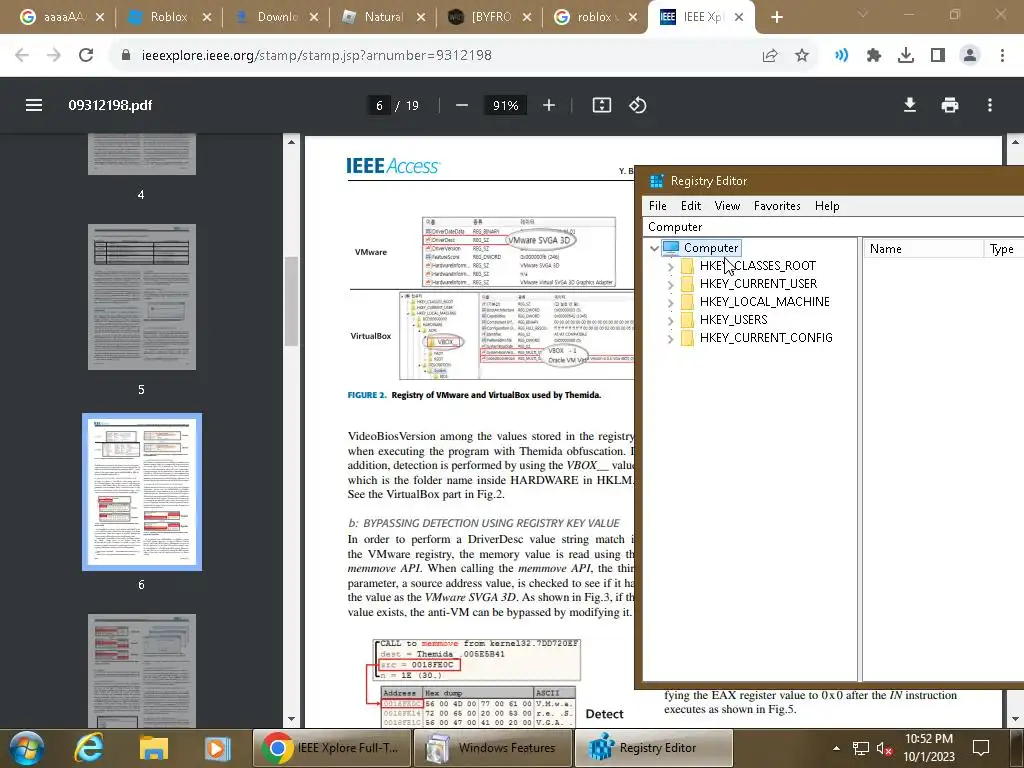Expand HKEY_CLASSES_ROOT in the registry tree
The image size is (1024, 768).
pyautogui.click(x=670, y=266)
